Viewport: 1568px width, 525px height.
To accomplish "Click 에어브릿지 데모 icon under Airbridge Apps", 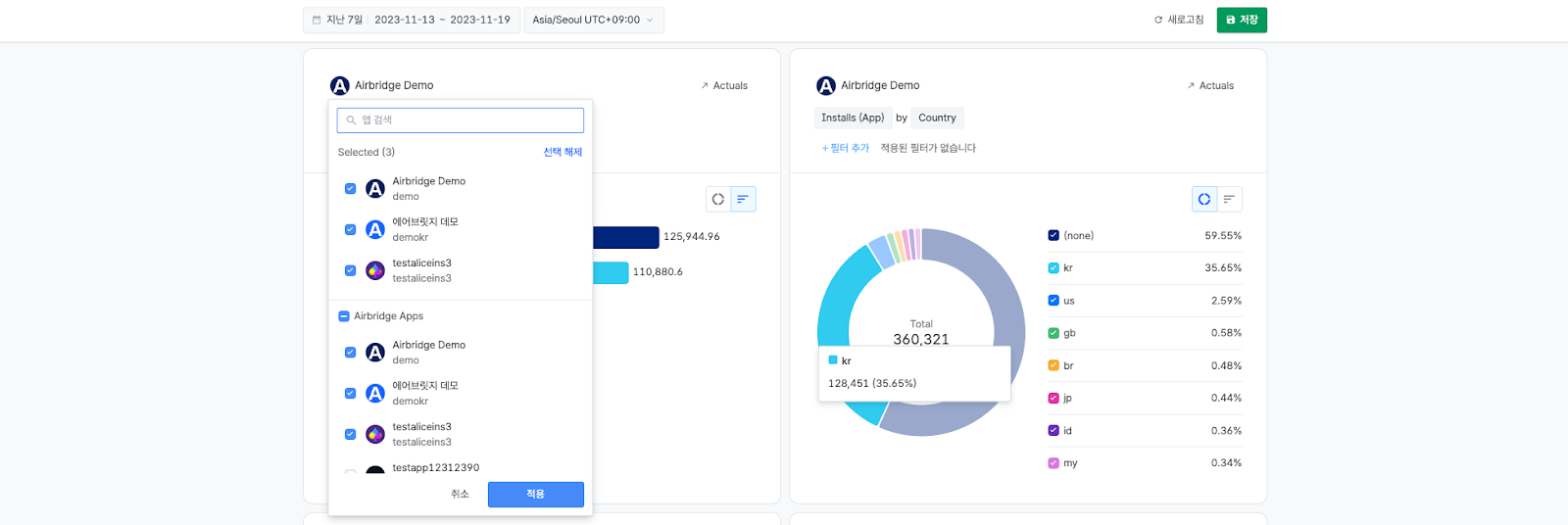I will tap(375, 394).
